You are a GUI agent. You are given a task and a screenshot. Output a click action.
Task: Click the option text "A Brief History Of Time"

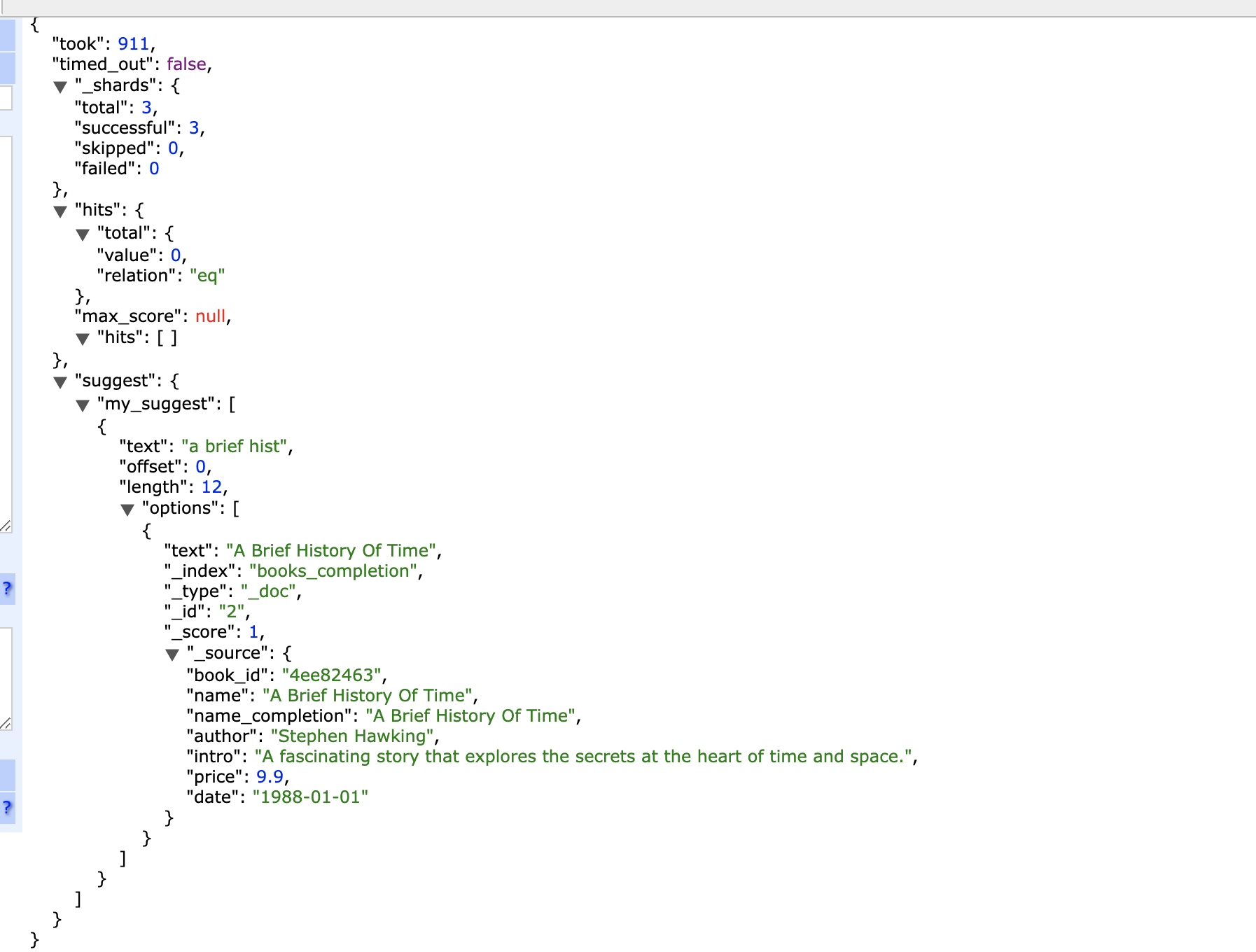(x=331, y=551)
